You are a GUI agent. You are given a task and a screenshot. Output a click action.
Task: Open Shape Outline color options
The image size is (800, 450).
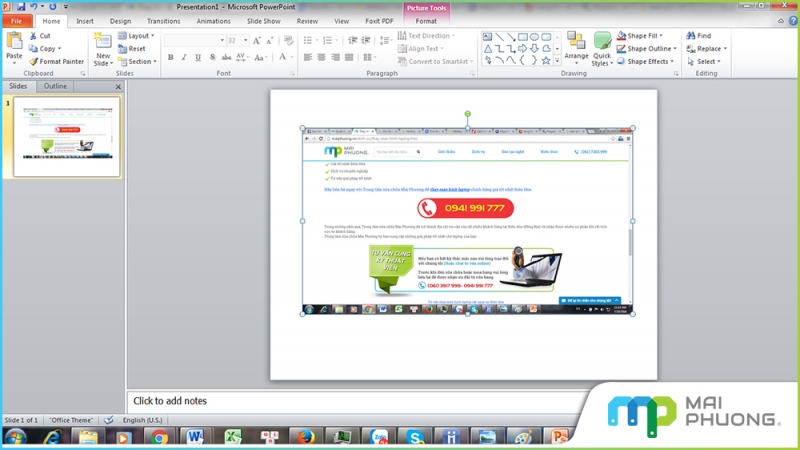[x=646, y=48]
